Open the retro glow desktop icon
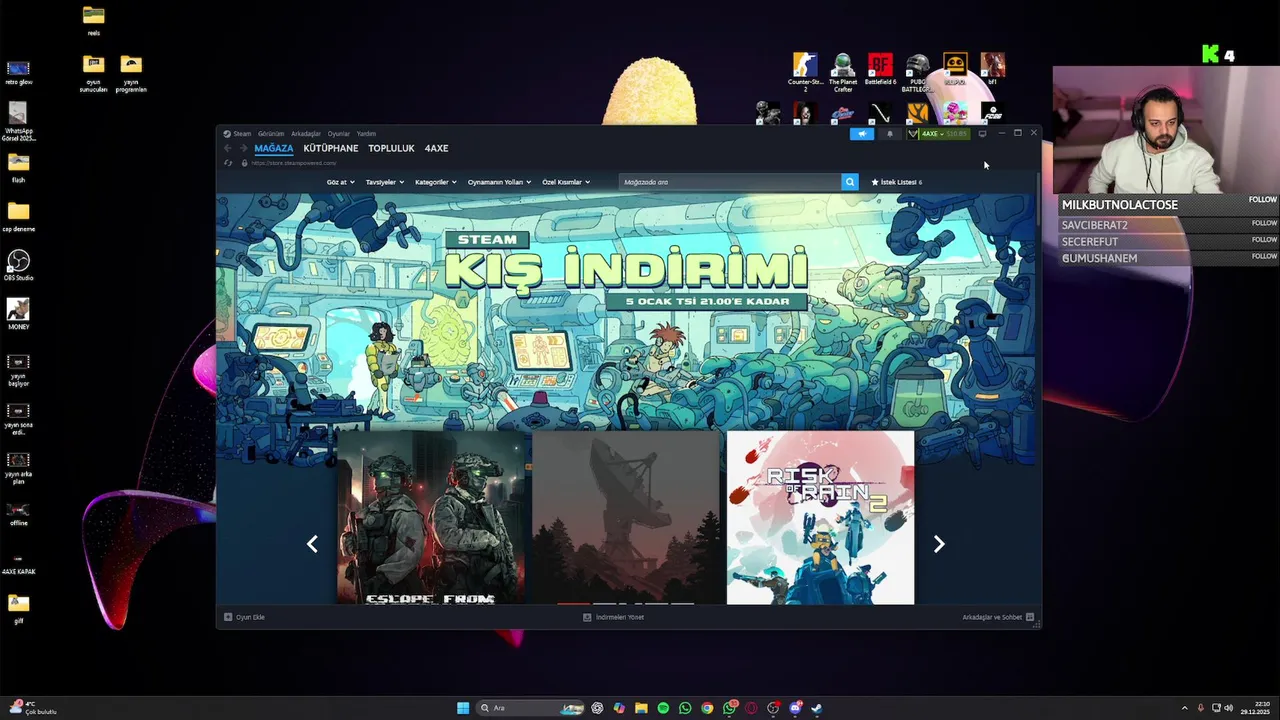1280x720 pixels. tap(18, 73)
